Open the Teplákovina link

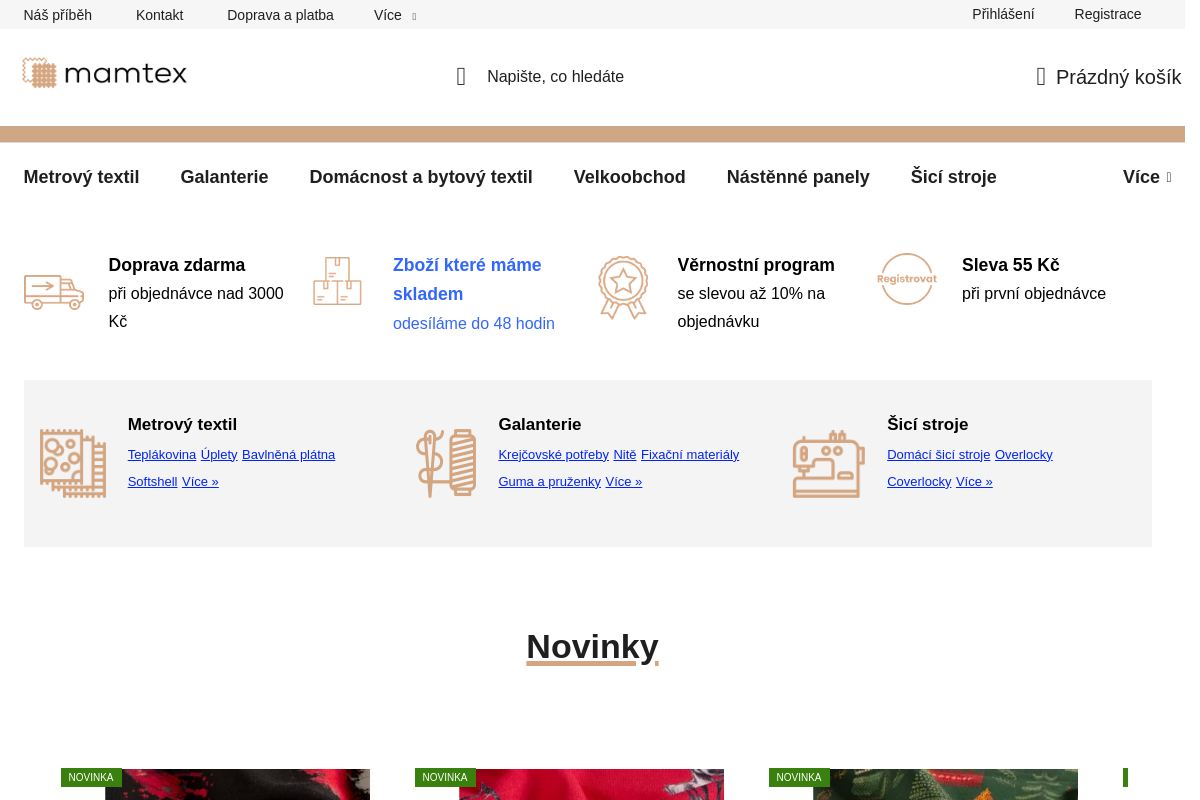pos(162,455)
